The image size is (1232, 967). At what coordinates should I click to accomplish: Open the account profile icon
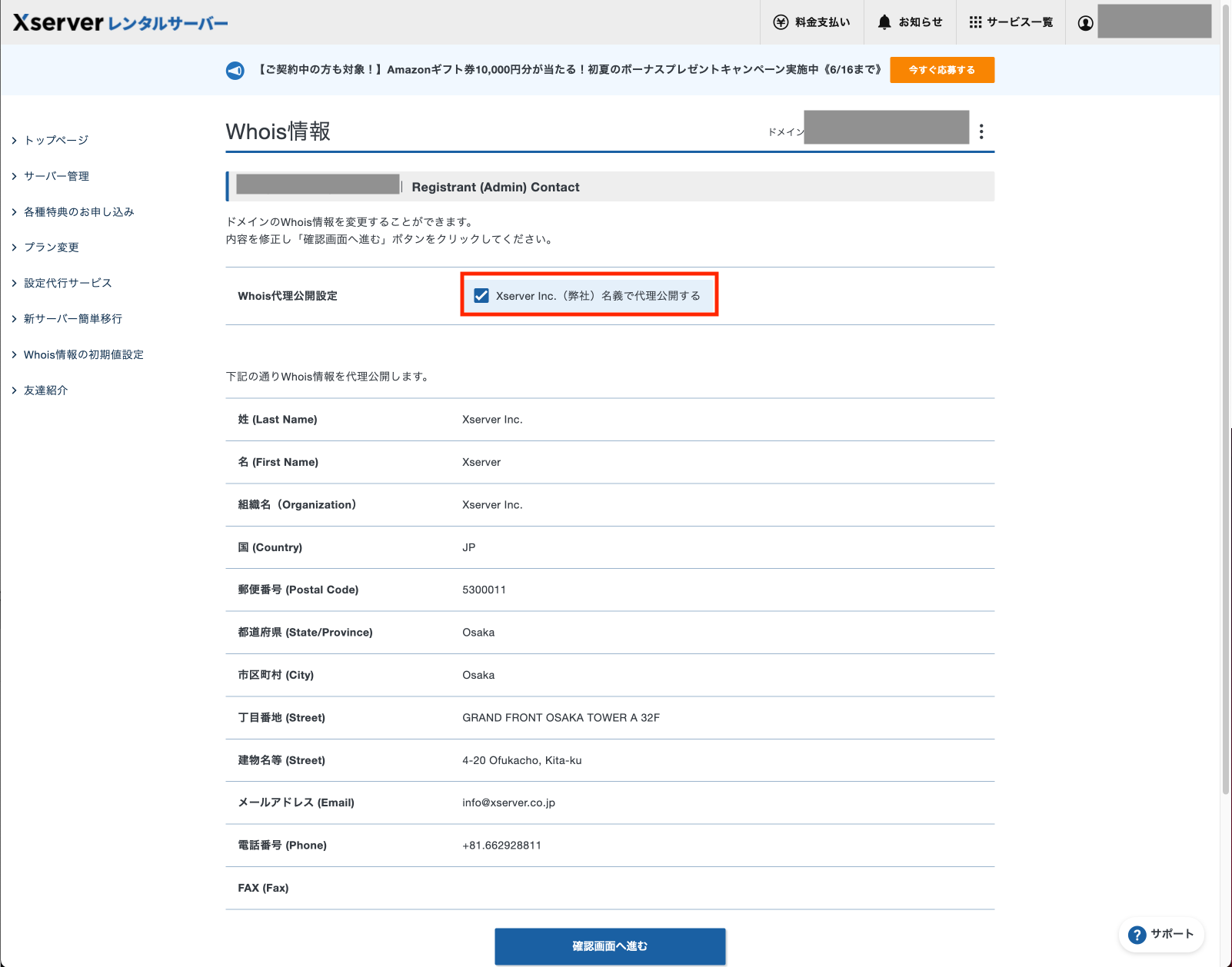(1085, 22)
